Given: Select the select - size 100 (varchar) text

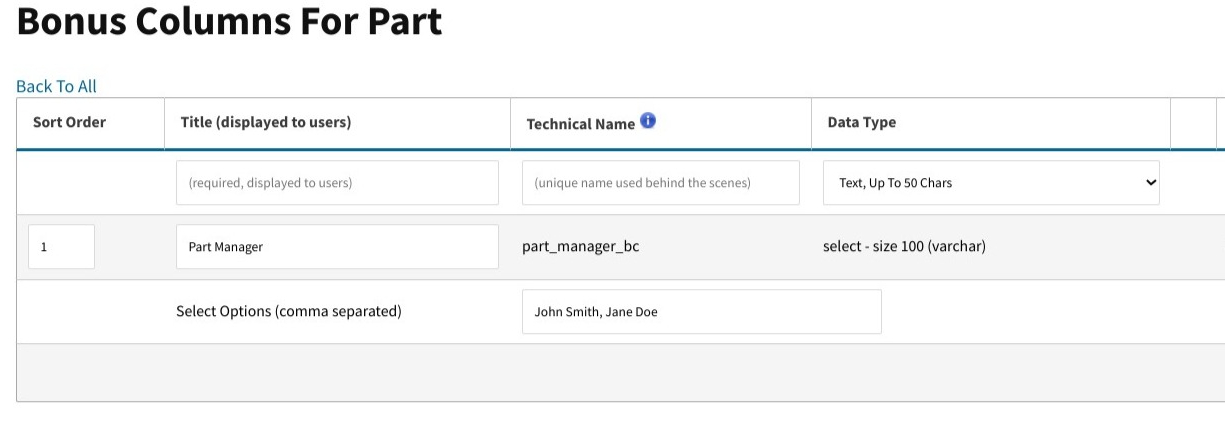Looking at the screenshot, I should tap(904, 246).
